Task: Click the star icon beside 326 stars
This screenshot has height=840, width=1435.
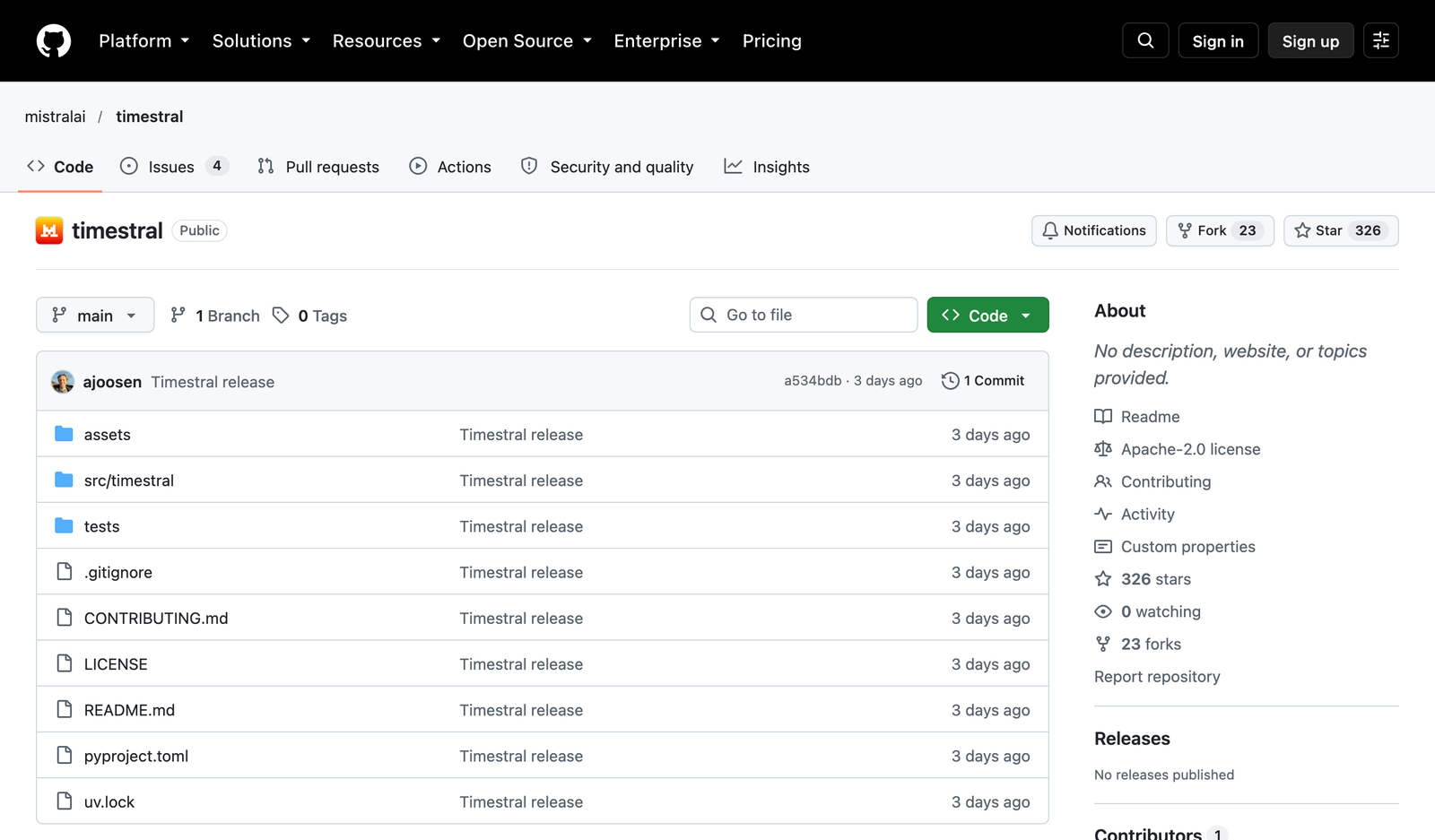Action: 1103,579
